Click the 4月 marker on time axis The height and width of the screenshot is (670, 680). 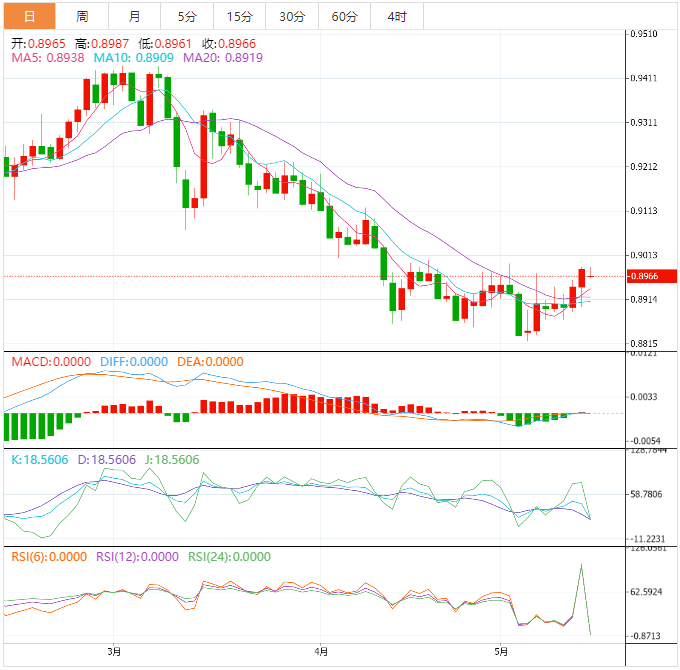tap(321, 652)
